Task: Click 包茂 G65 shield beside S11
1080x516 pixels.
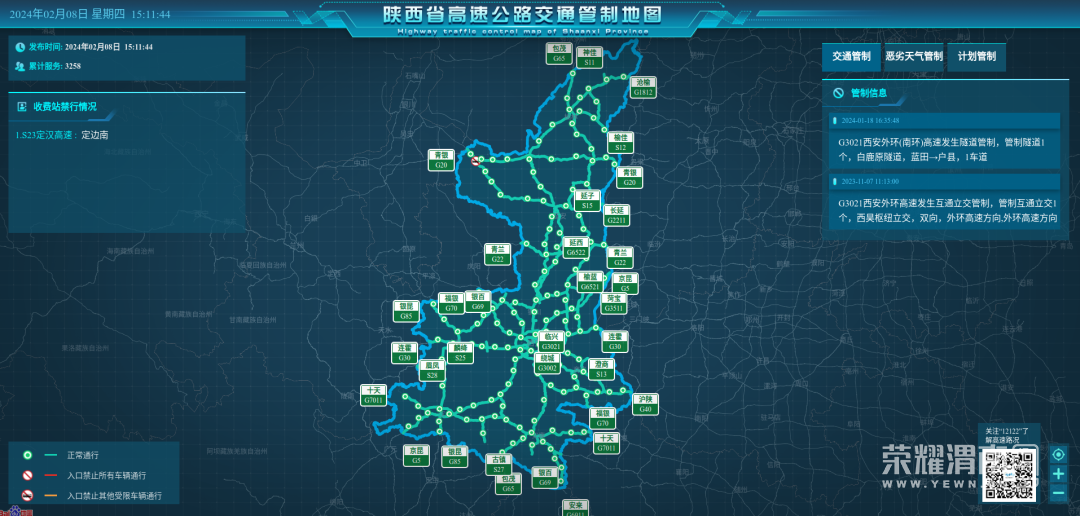Action: tap(559, 54)
